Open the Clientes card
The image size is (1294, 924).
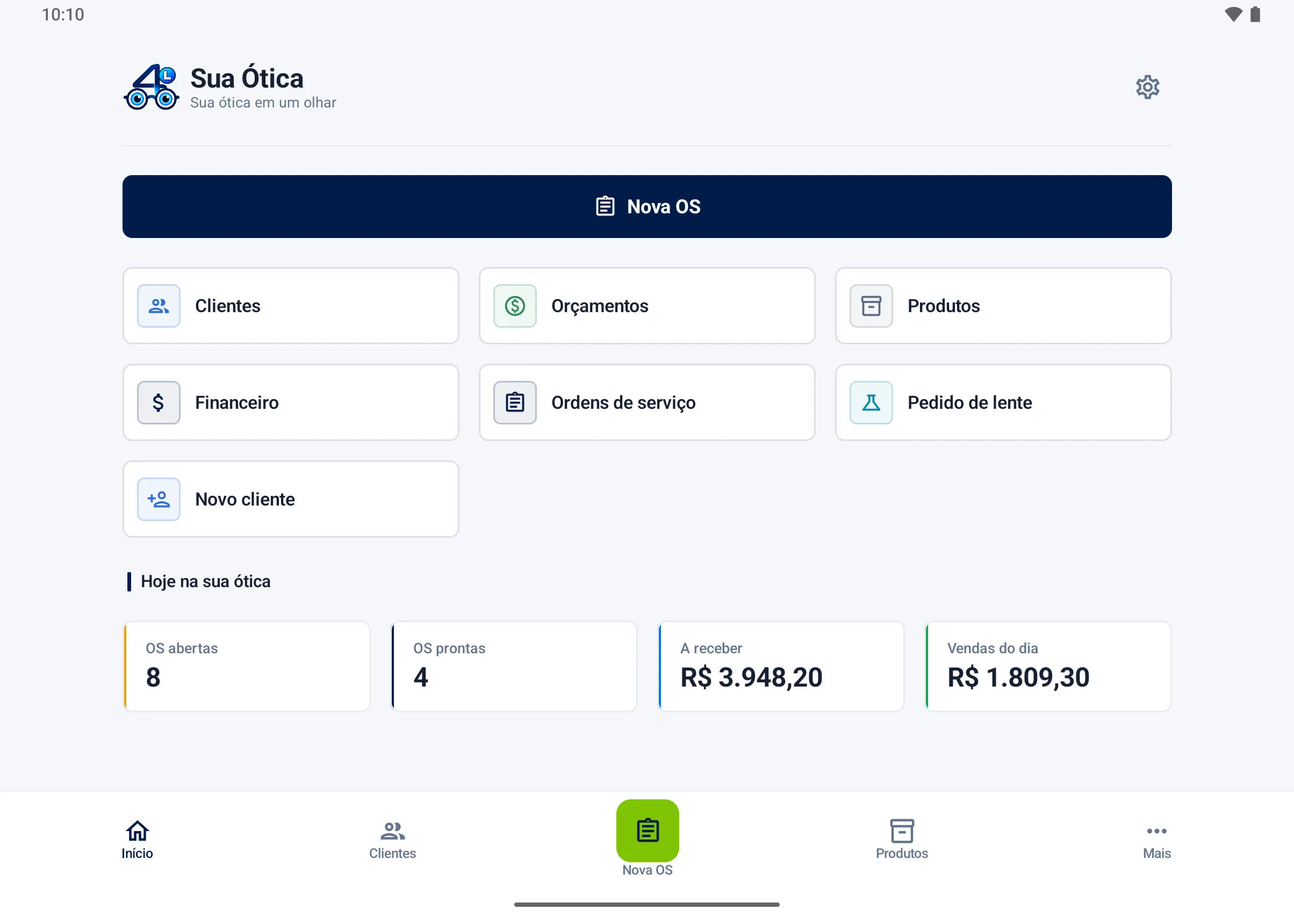point(291,306)
